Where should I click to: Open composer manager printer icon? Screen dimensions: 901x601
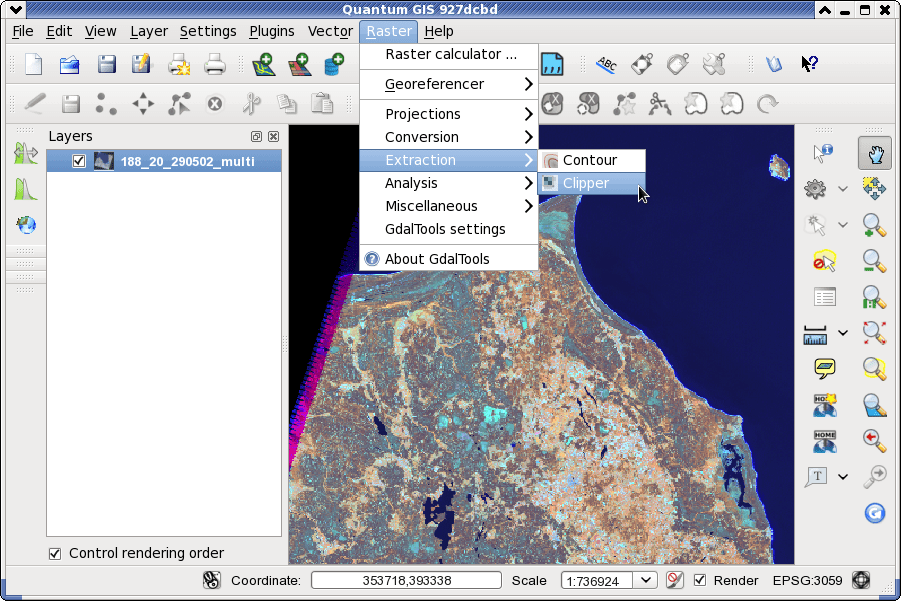(214, 64)
